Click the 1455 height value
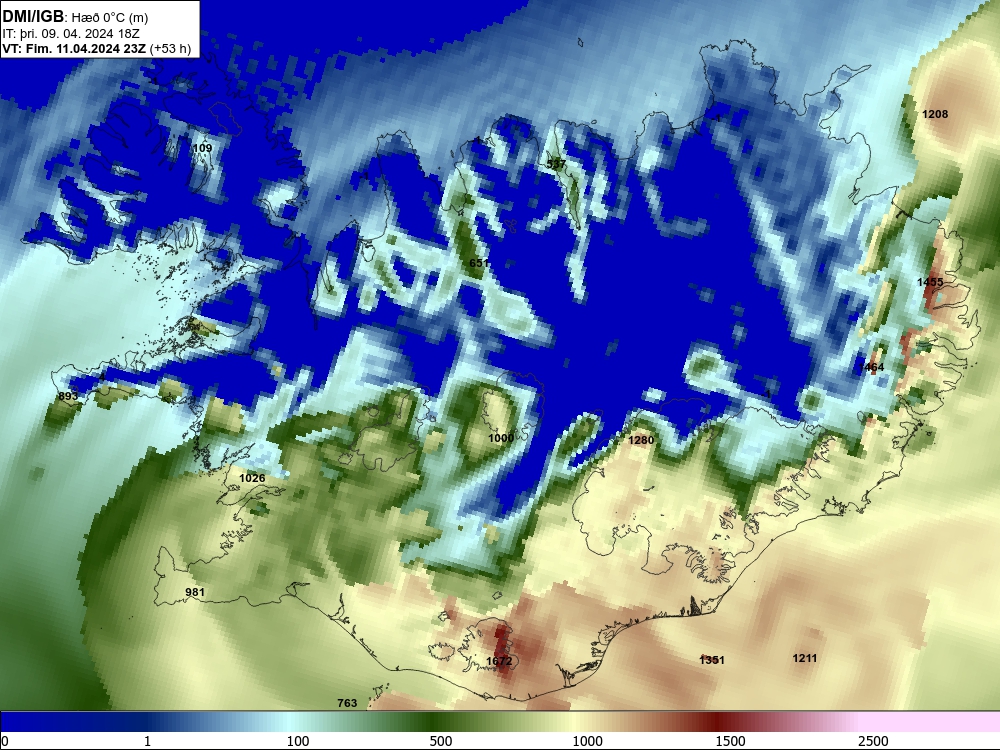Image resolution: width=1000 pixels, height=750 pixels. pos(930,282)
